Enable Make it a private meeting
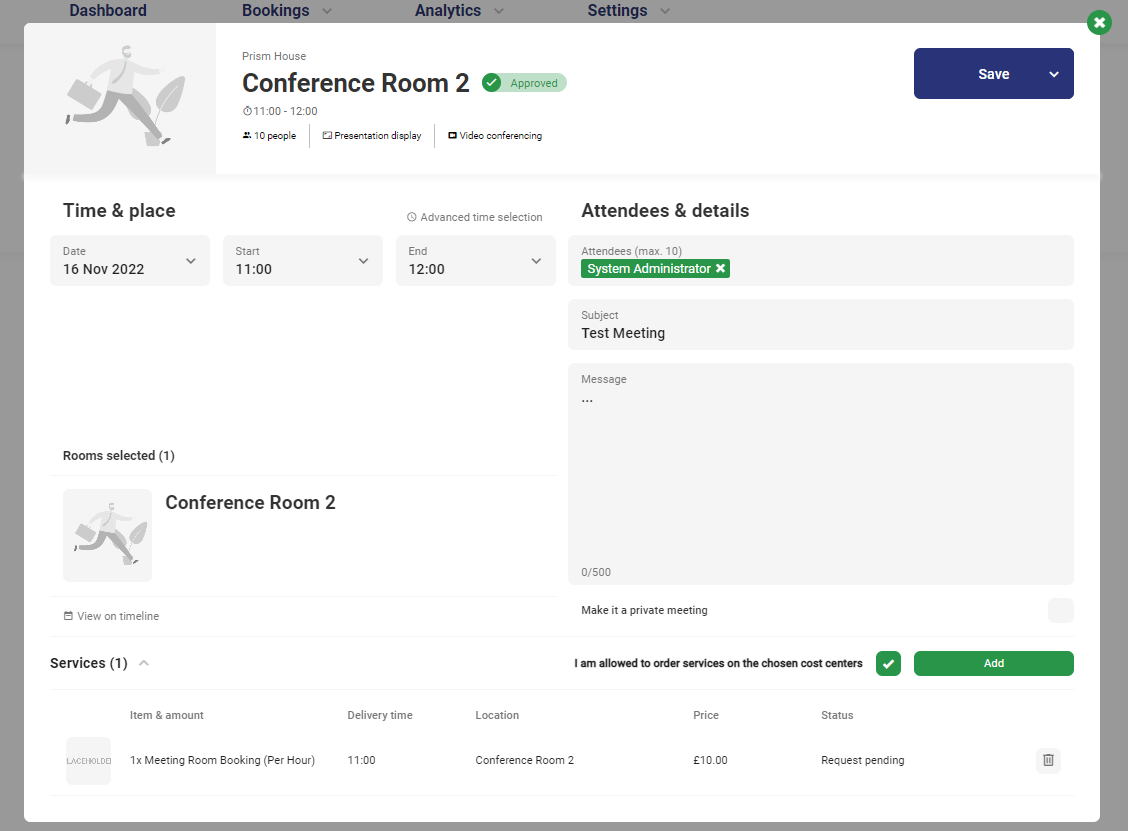 coord(1060,610)
